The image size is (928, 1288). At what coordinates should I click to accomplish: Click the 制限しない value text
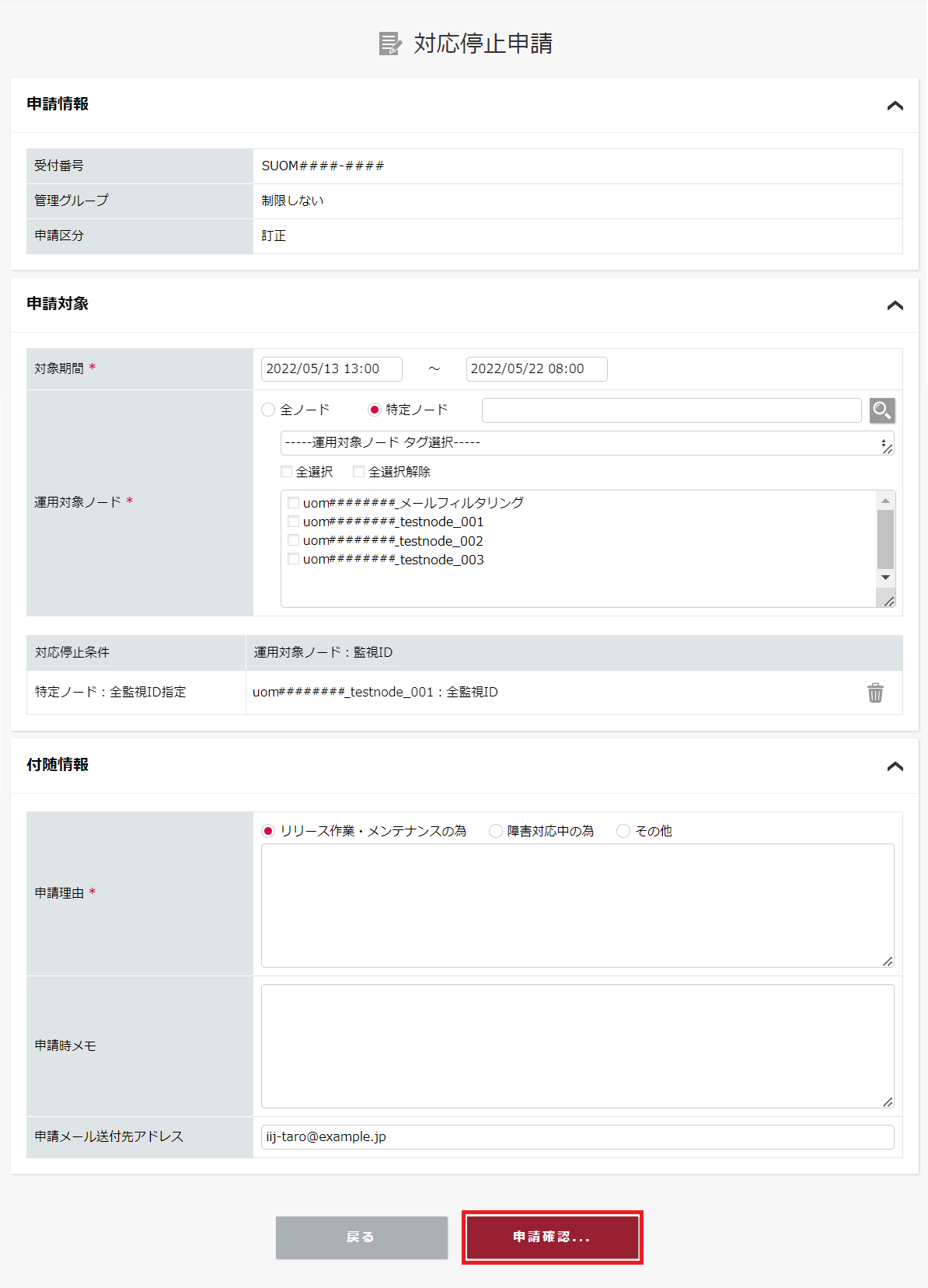coord(292,201)
